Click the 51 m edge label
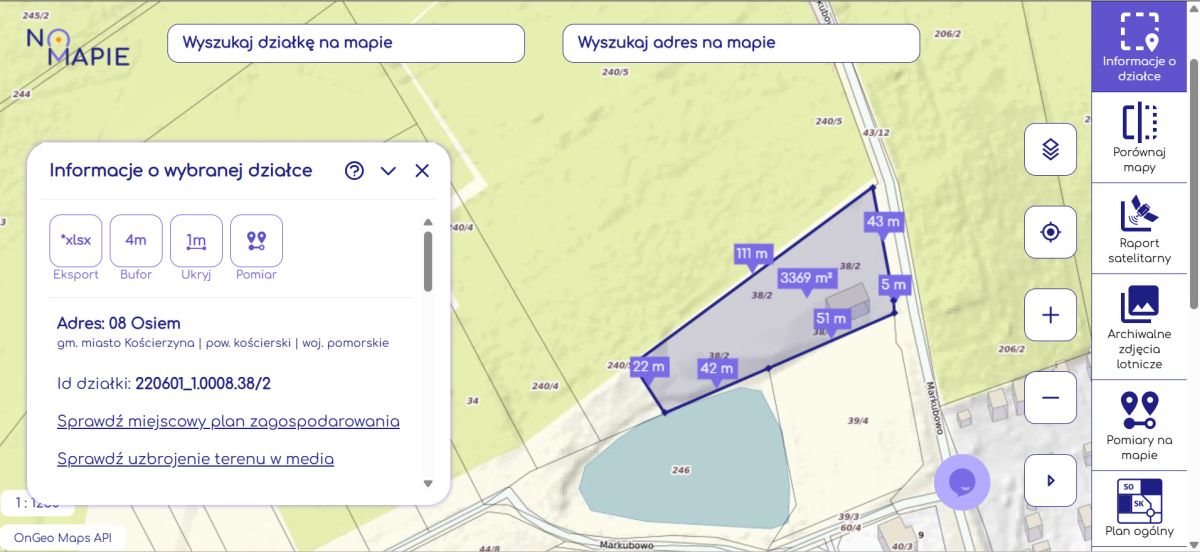Viewport: 1200px width, 552px height. point(832,319)
